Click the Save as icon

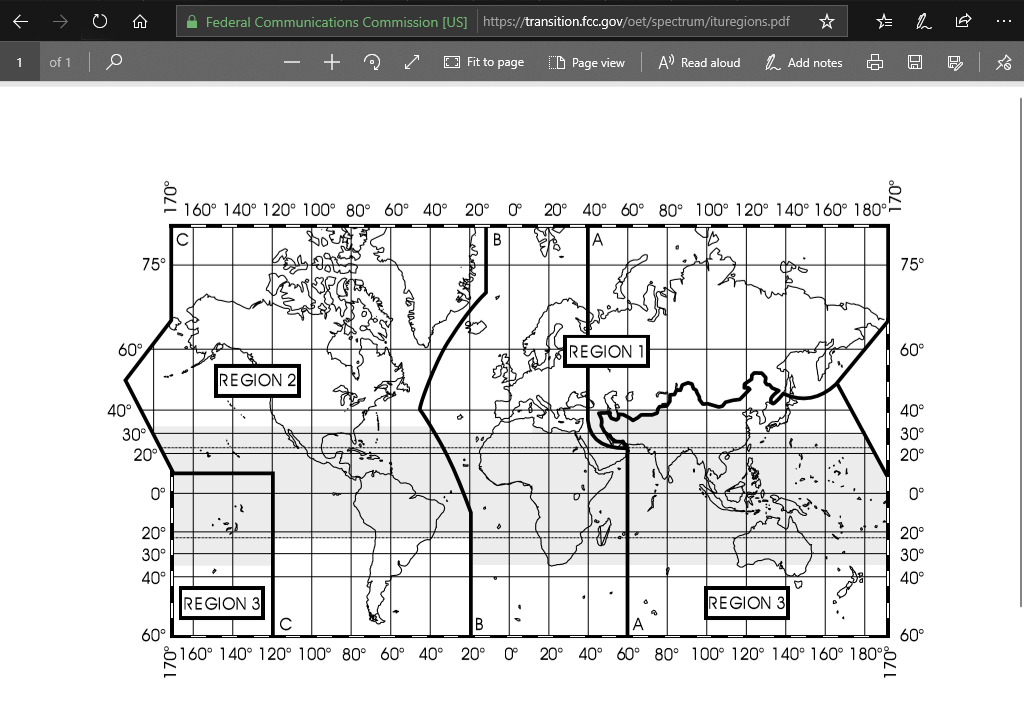pyautogui.click(x=955, y=63)
